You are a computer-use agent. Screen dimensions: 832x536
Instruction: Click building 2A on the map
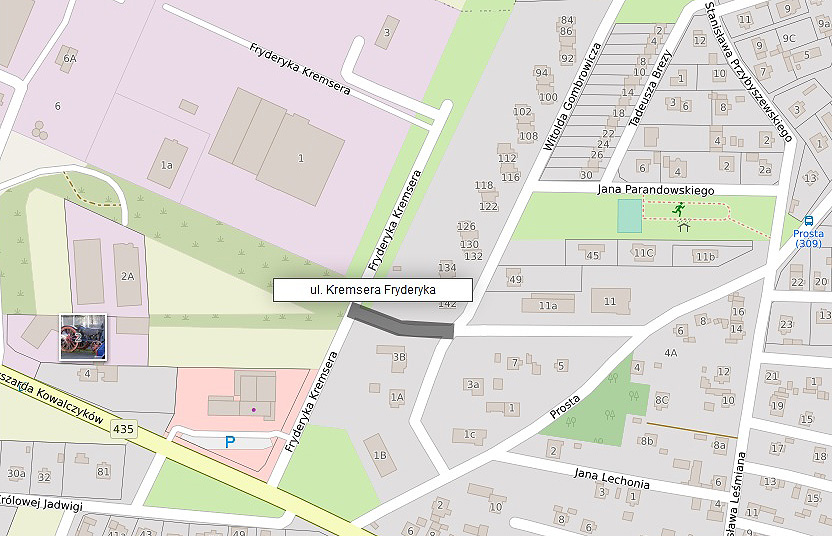[x=127, y=274]
